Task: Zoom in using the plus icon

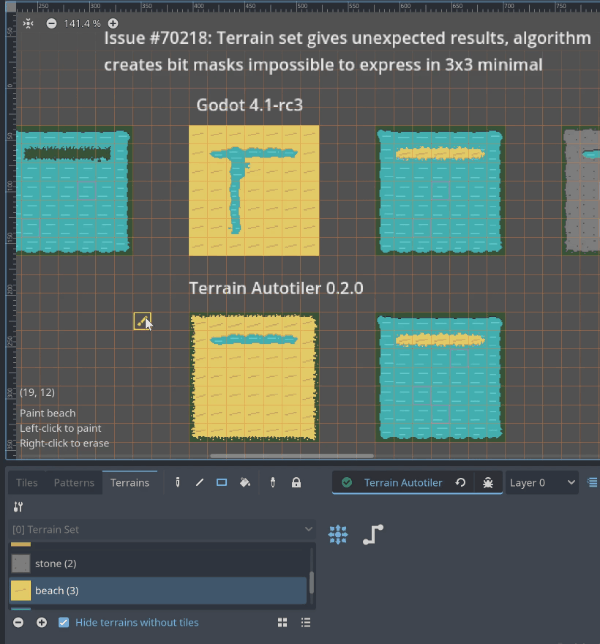Action: click(x=113, y=23)
